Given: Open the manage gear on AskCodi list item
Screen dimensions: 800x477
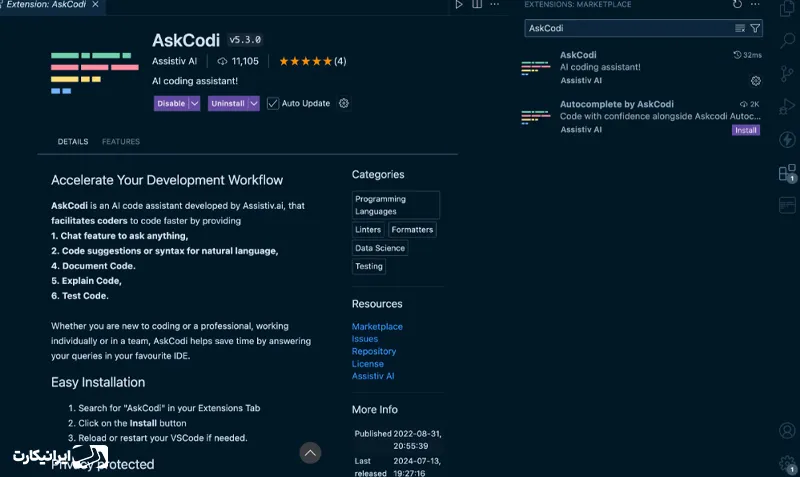Looking at the screenshot, I should [756, 81].
